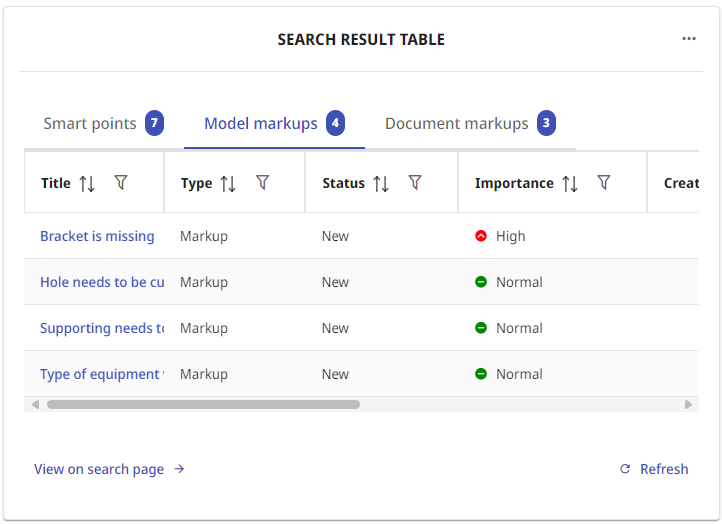Open the Importance column filter
The image size is (722, 524).
[x=604, y=182]
